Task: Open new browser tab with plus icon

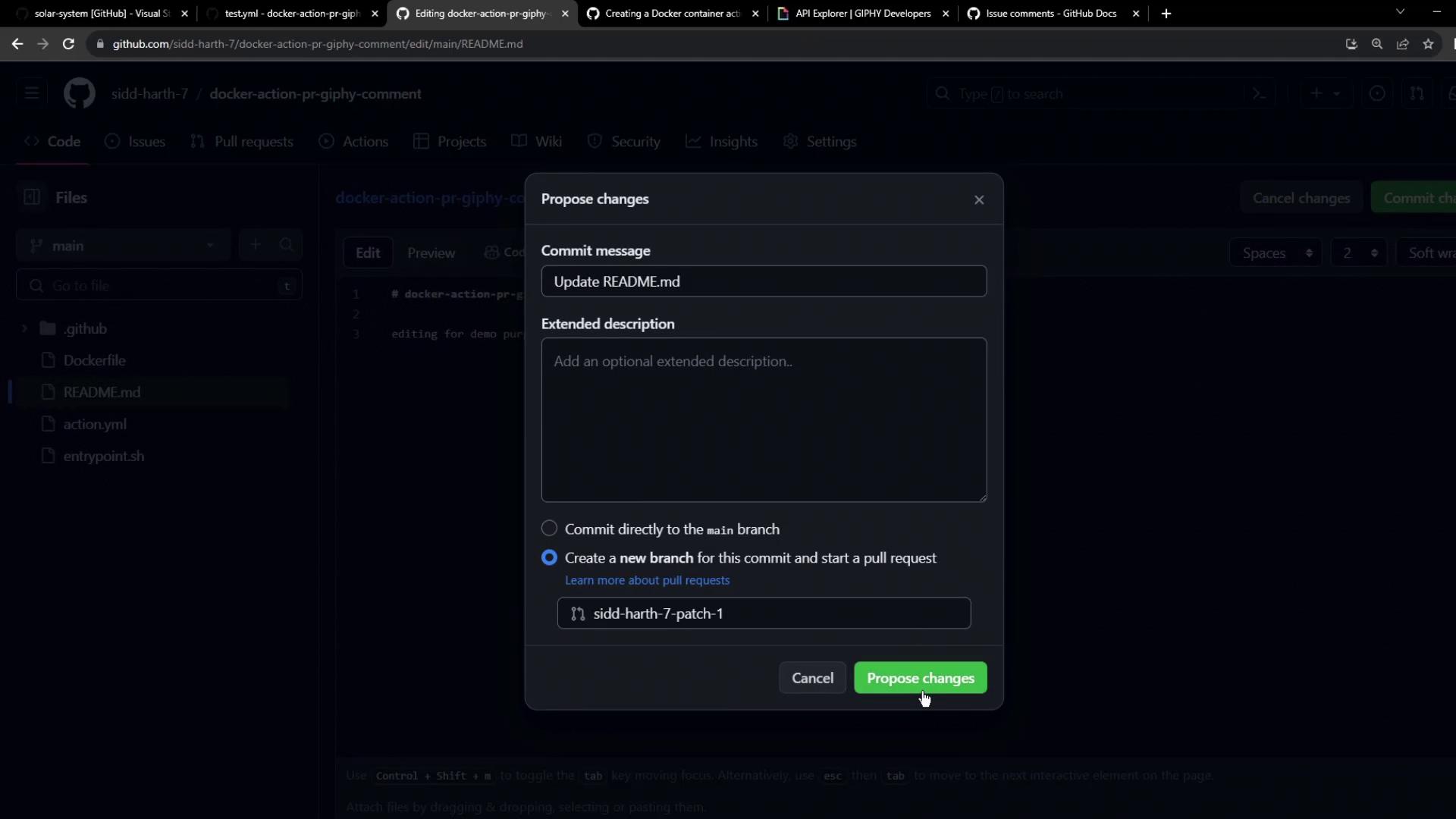Action: (1166, 14)
